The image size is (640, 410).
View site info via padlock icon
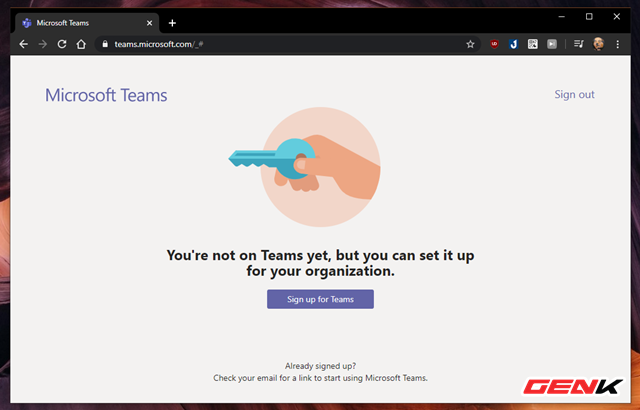point(103,44)
